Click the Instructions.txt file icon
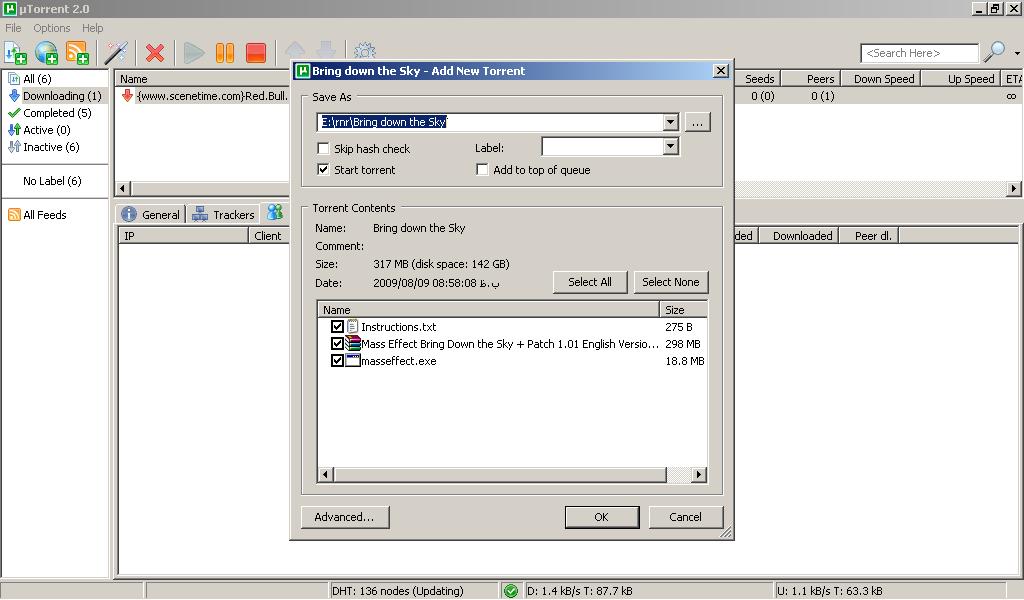The image size is (1024, 600). click(353, 326)
